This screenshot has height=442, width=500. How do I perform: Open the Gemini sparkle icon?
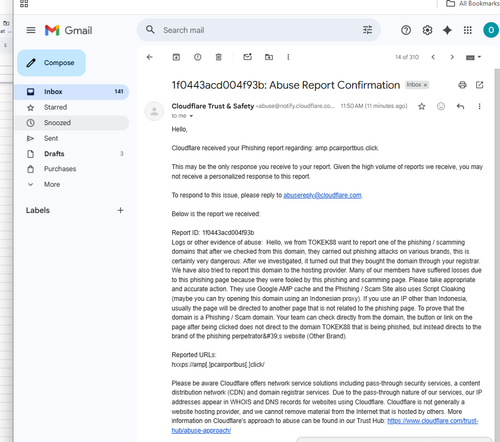pos(447,30)
